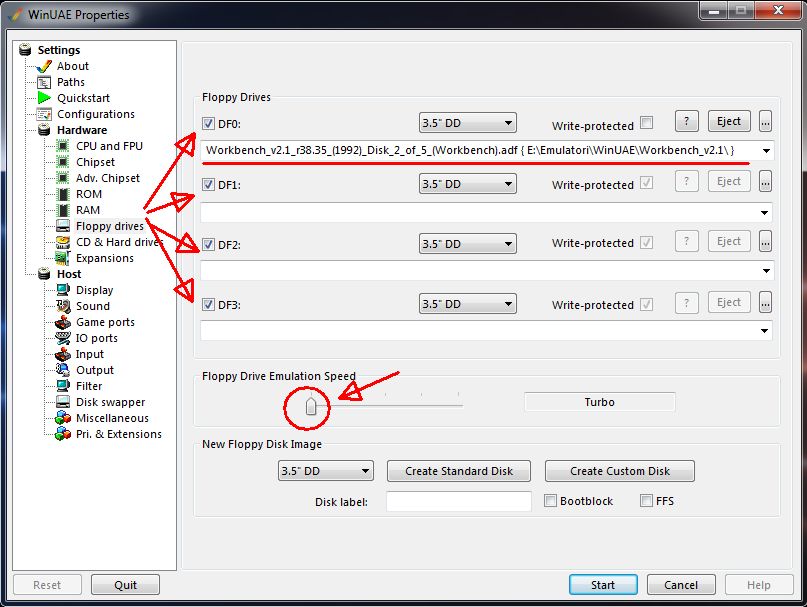This screenshot has width=807, height=607.
Task: Click the Disk label text field
Action: tap(458, 501)
